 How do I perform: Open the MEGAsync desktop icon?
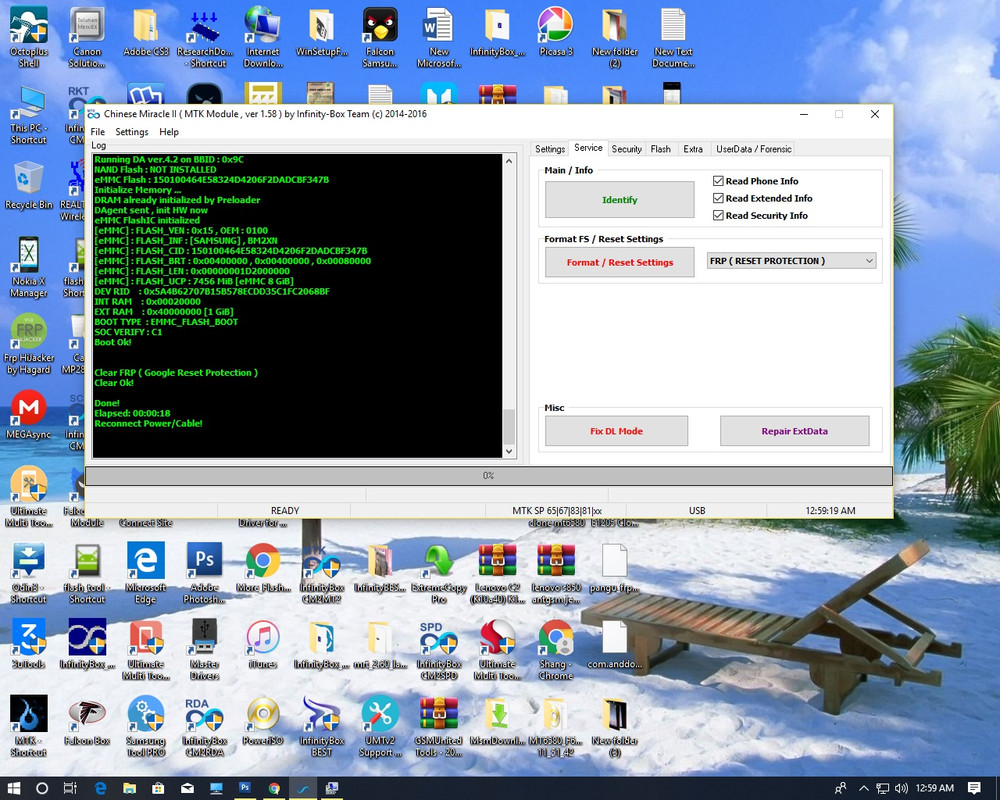tap(29, 414)
